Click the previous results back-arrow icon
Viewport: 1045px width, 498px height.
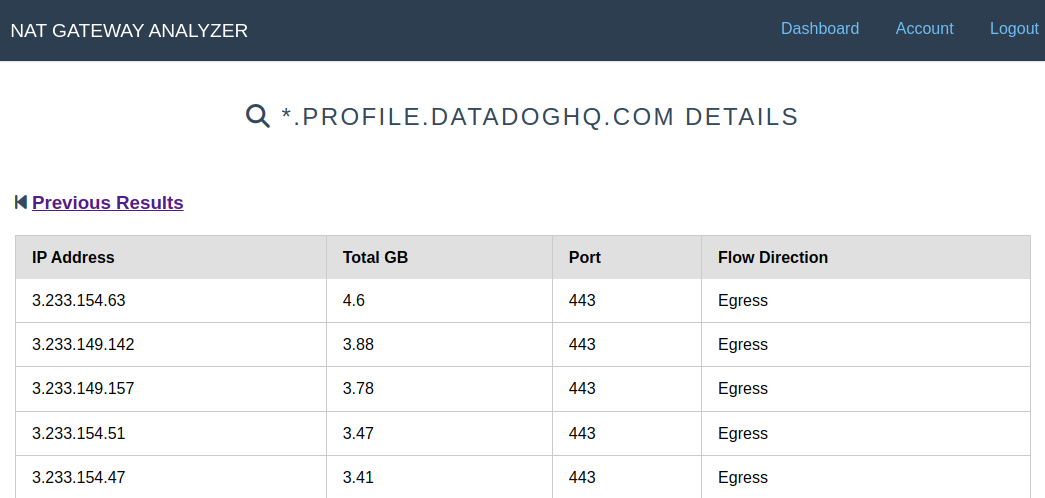21,202
